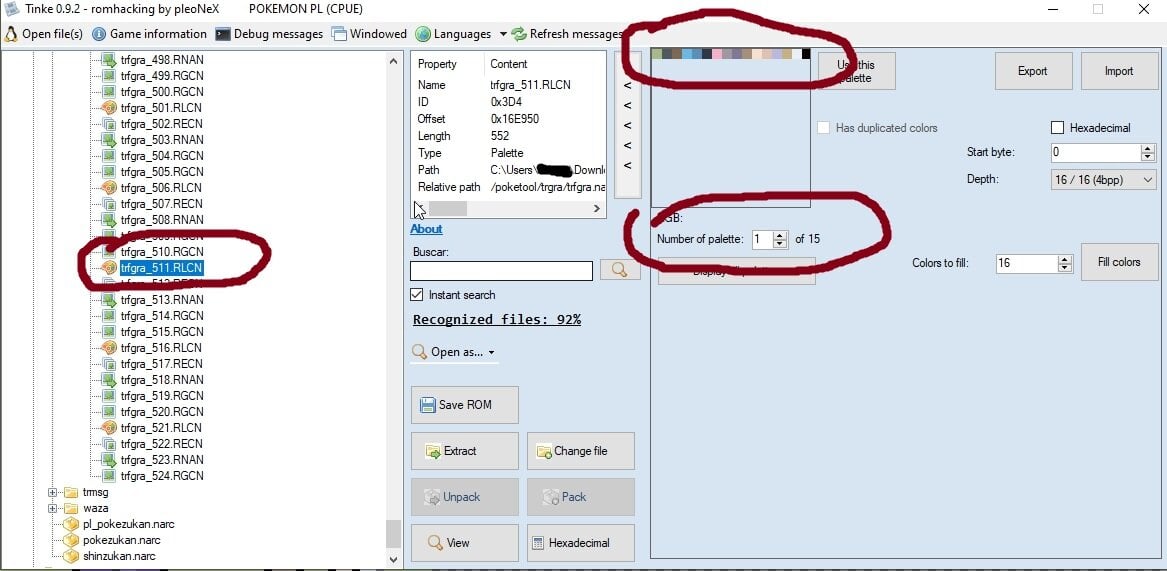
Task: Click icon of trfgra_508.RNAN
Action: [109, 220]
